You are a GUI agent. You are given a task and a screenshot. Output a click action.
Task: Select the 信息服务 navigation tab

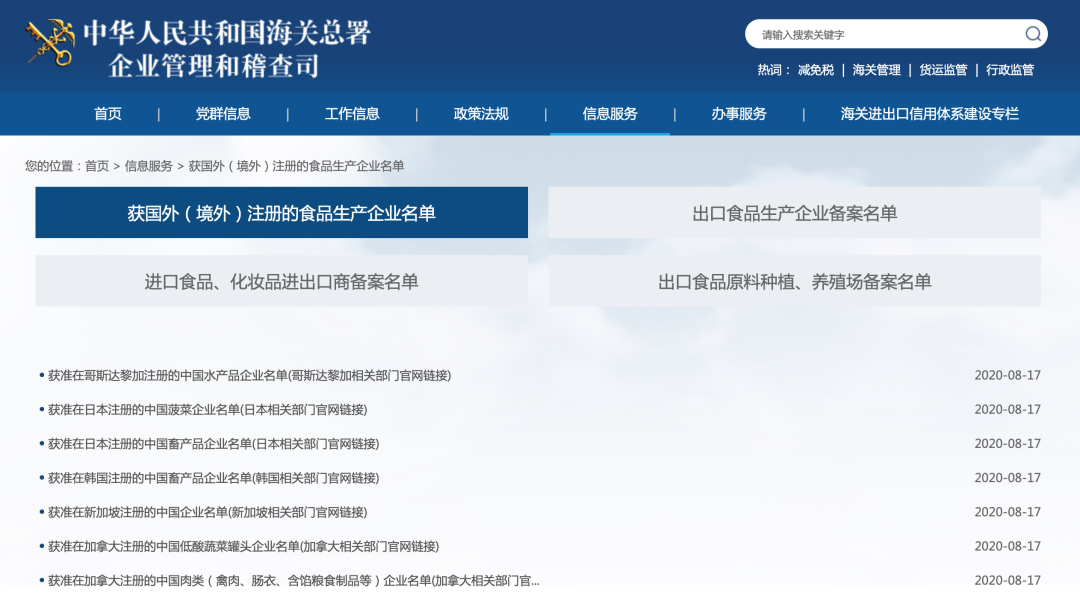pos(609,114)
